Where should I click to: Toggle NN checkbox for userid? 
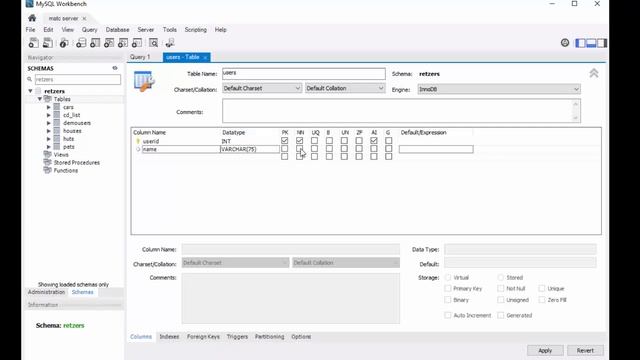coord(300,140)
